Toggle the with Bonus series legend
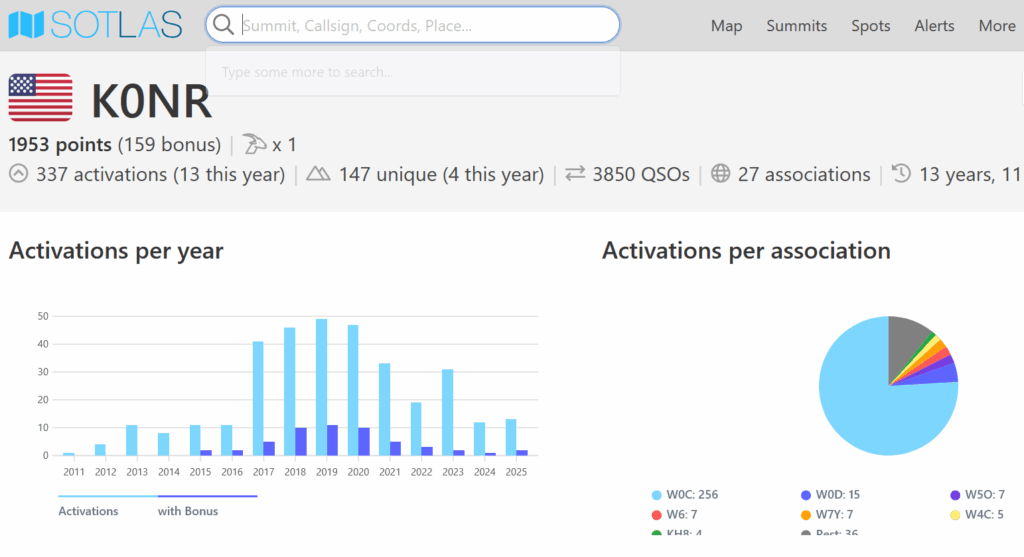 click(x=188, y=511)
